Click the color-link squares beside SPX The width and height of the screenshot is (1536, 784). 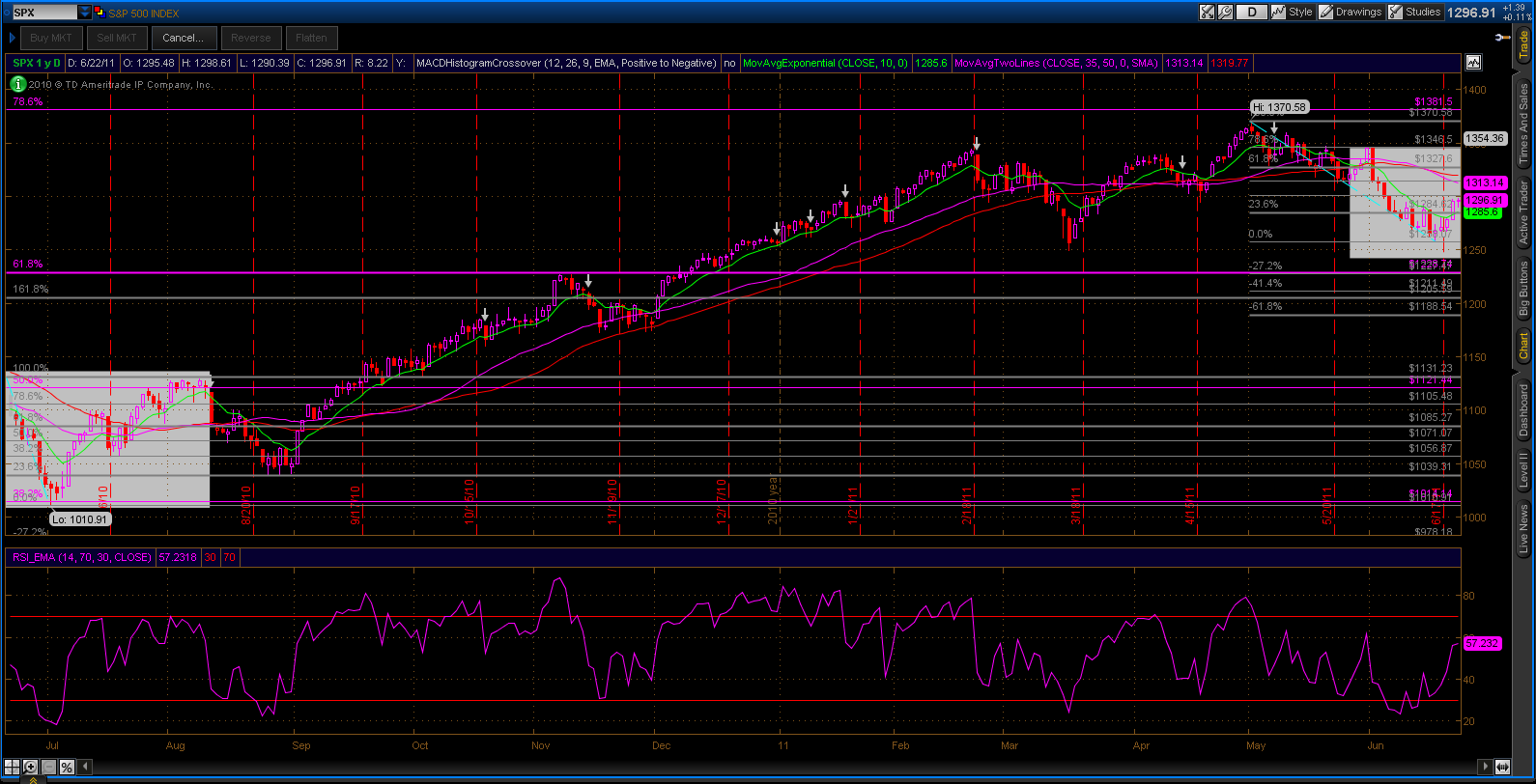point(100,13)
